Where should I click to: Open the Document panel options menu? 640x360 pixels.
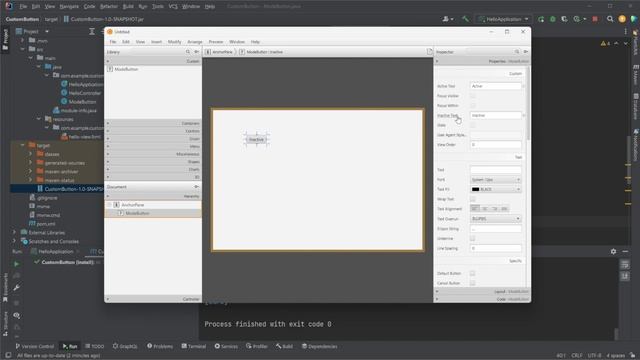(196, 187)
